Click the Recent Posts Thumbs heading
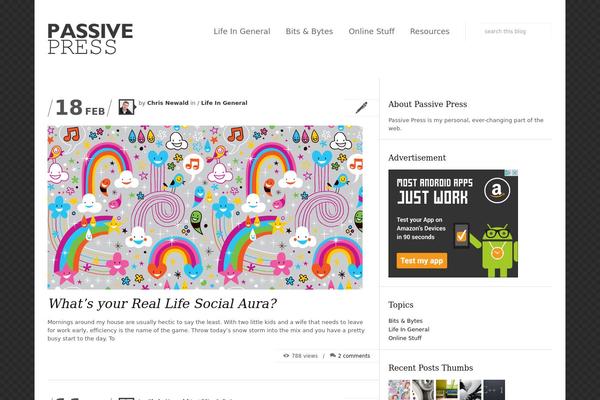Image resolution: width=600 pixels, height=400 pixels. click(x=430, y=368)
